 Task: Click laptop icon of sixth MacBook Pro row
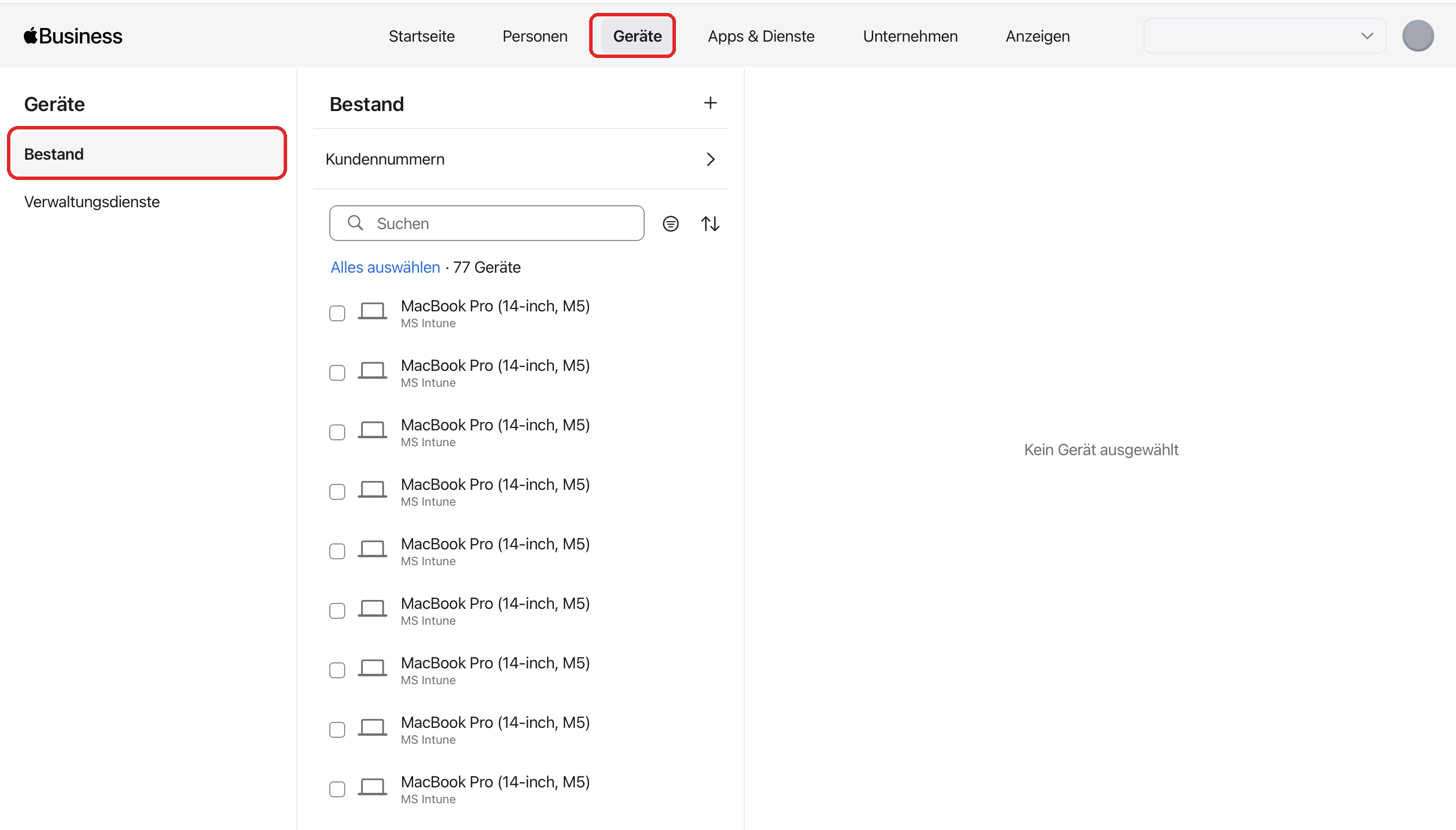[x=372, y=609]
